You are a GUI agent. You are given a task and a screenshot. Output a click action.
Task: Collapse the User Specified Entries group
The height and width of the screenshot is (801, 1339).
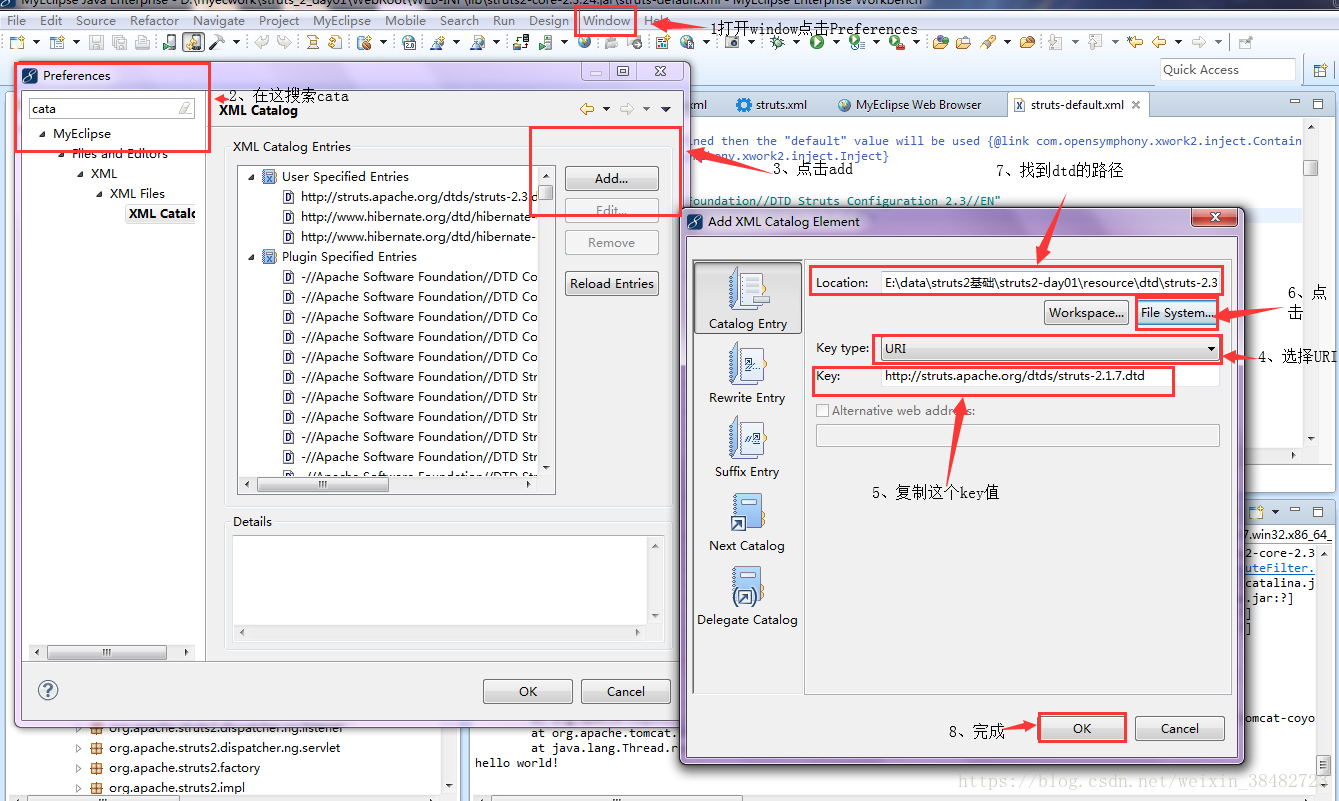252,177
